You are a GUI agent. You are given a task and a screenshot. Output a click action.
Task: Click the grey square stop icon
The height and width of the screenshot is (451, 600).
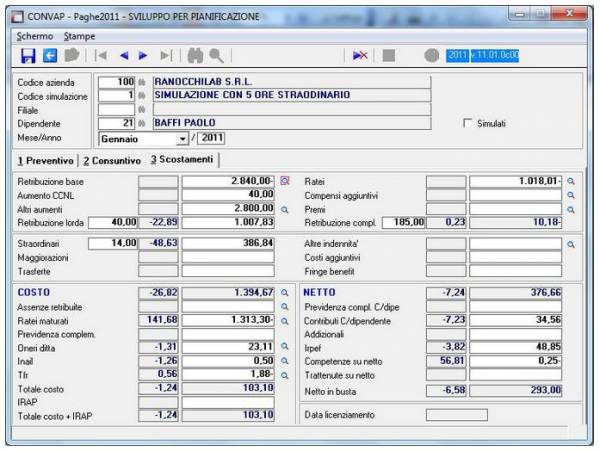[x=389, y=56]
